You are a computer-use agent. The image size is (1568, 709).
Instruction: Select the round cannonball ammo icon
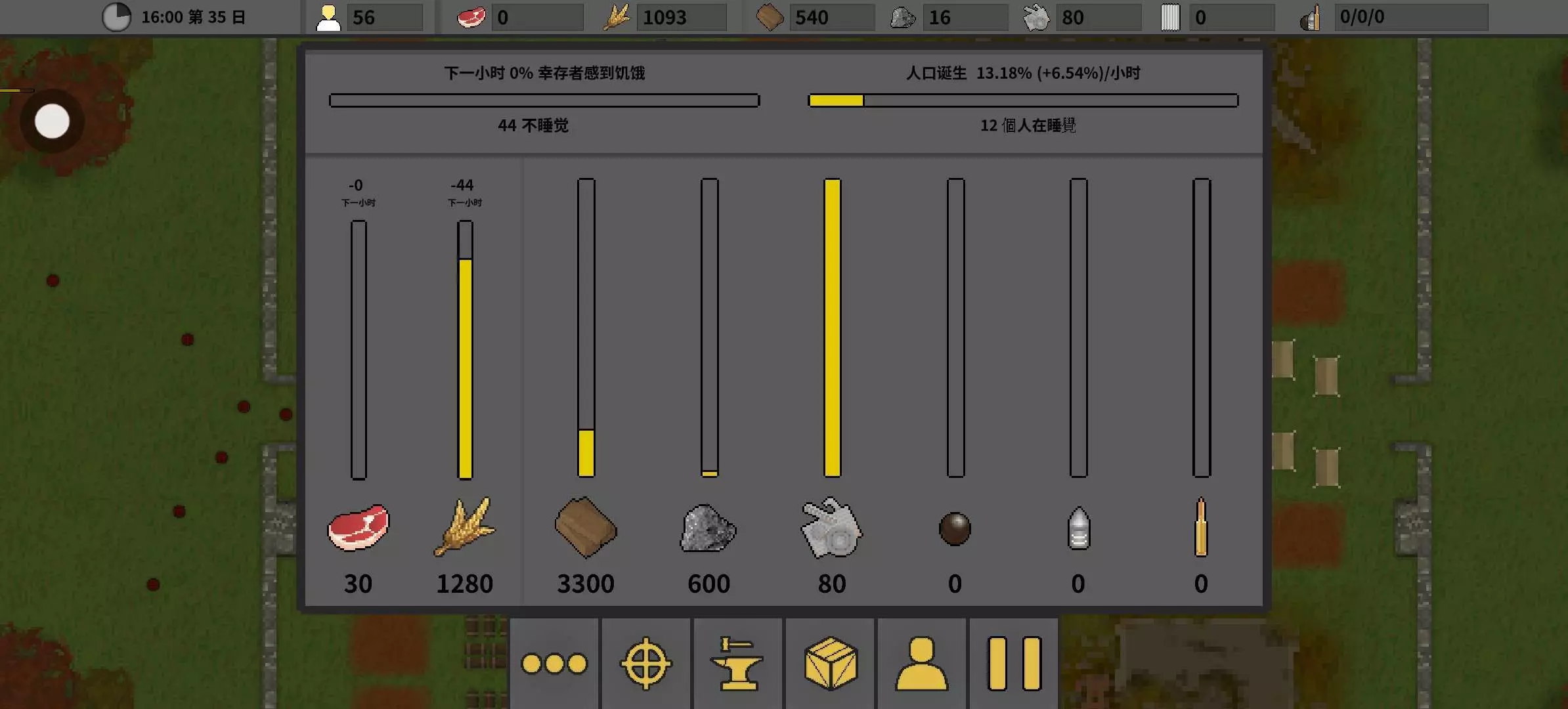click(955, 528)
